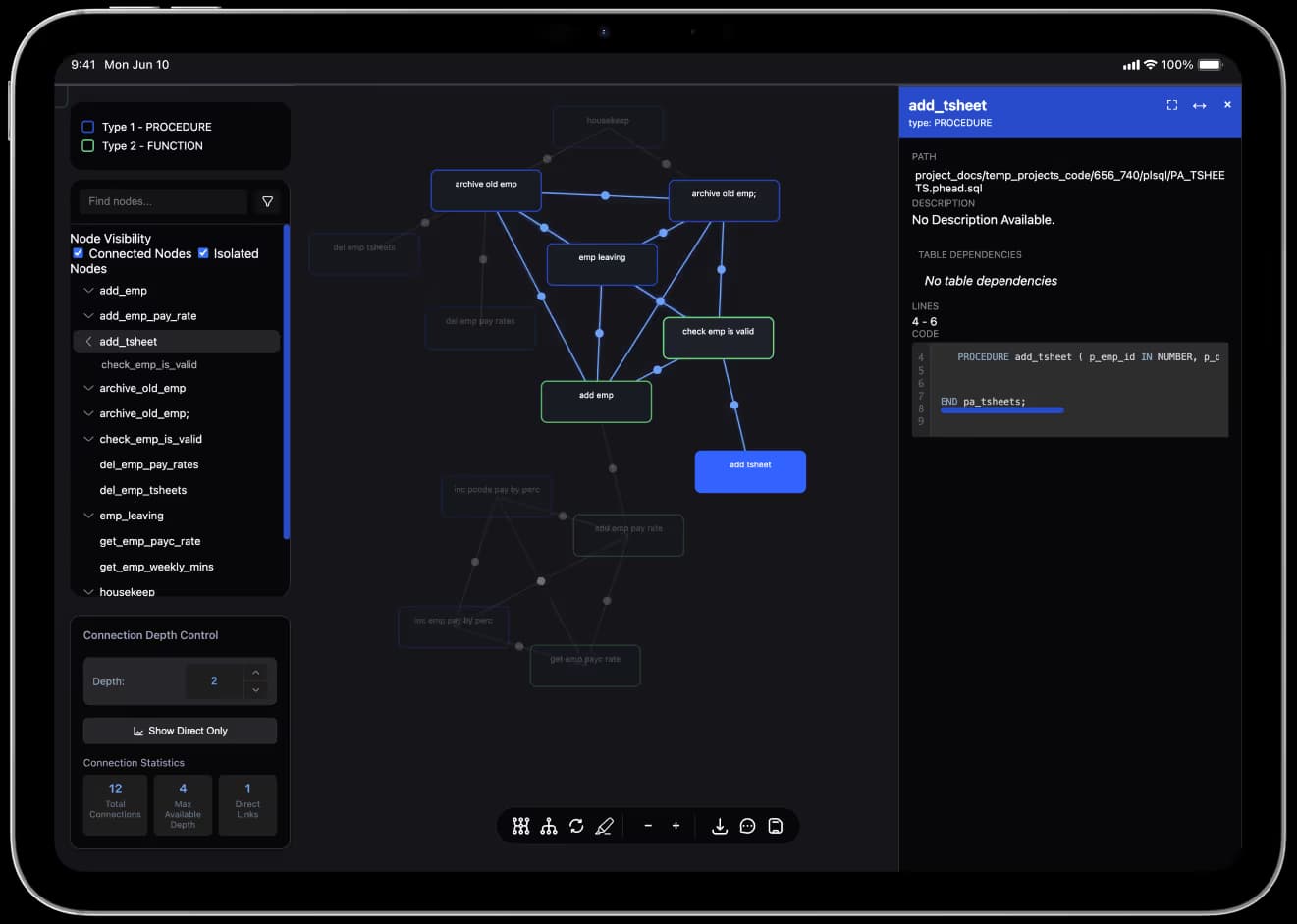Viewport: 1297px width, 924px height.
Task: Open the feedback chat icon
Action: click(747, 826)
